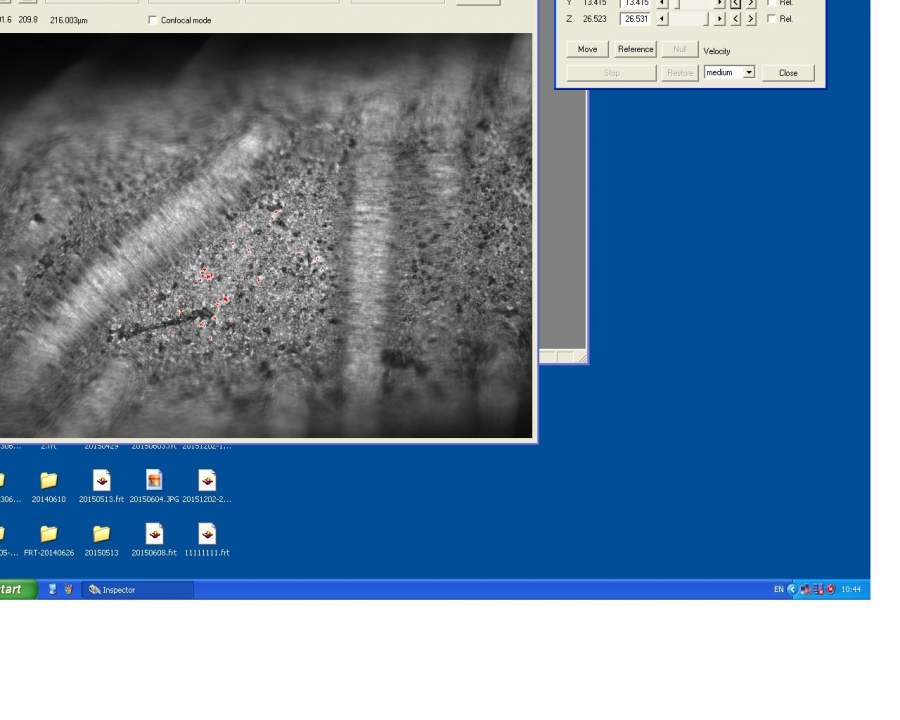Click the Z slider left scroll arrow
Screen dimensions: 900x720
(x=662, y=19)
